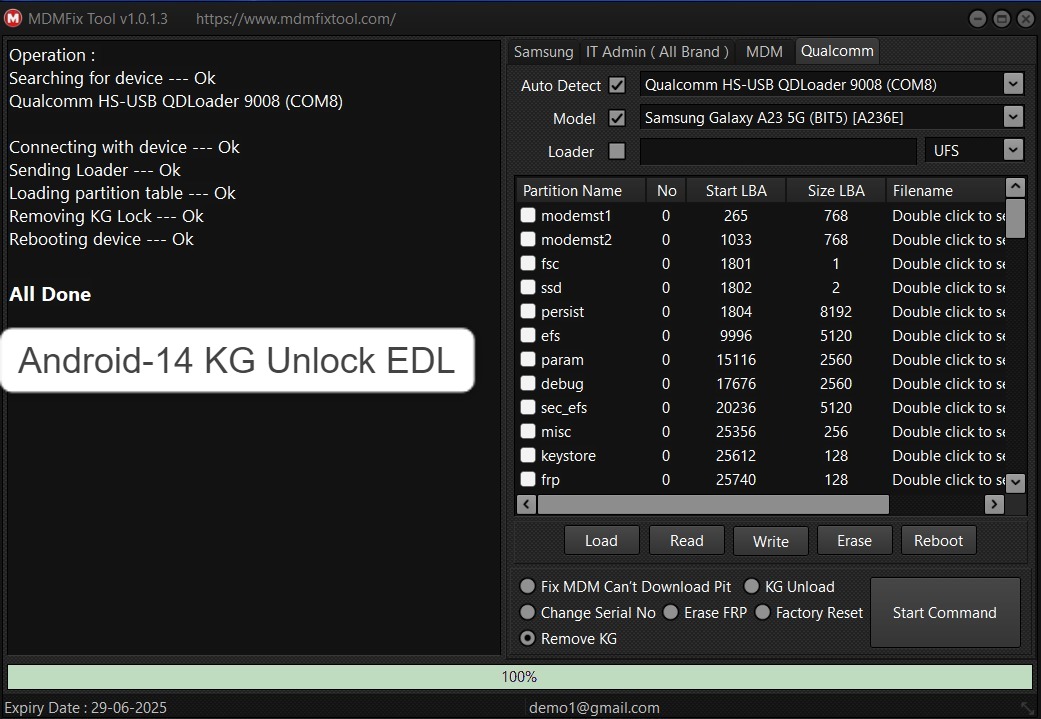Open the Samsung Galaxy A23 model dropdown

pyautogui.click(x=1013, y=117)
